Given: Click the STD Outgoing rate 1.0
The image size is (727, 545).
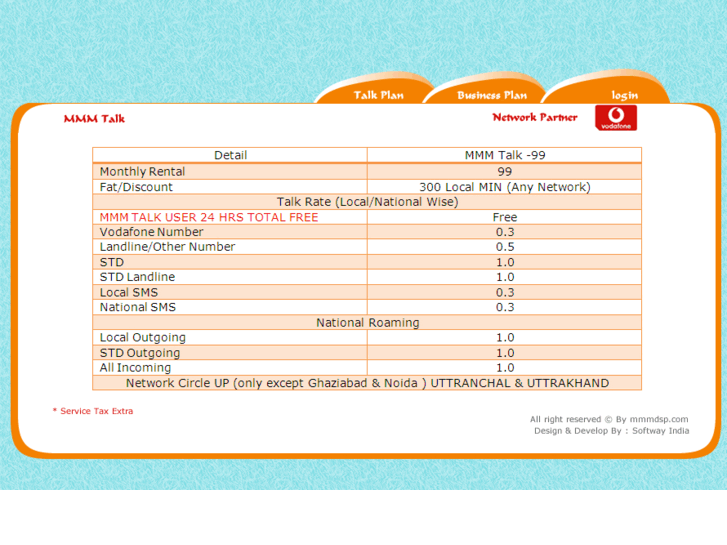Looking at the screenshot, I should click(x=505, y=353).
